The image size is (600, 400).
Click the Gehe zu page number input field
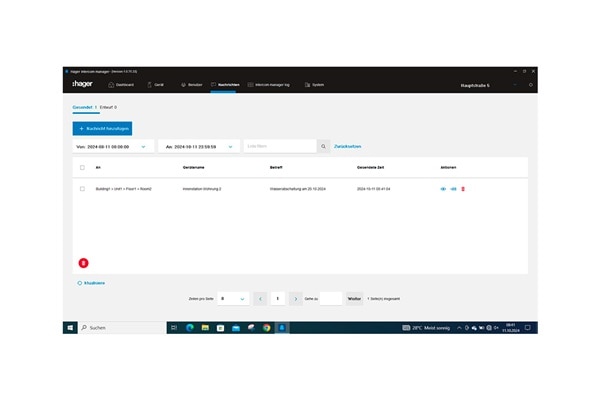click(329, 298)
